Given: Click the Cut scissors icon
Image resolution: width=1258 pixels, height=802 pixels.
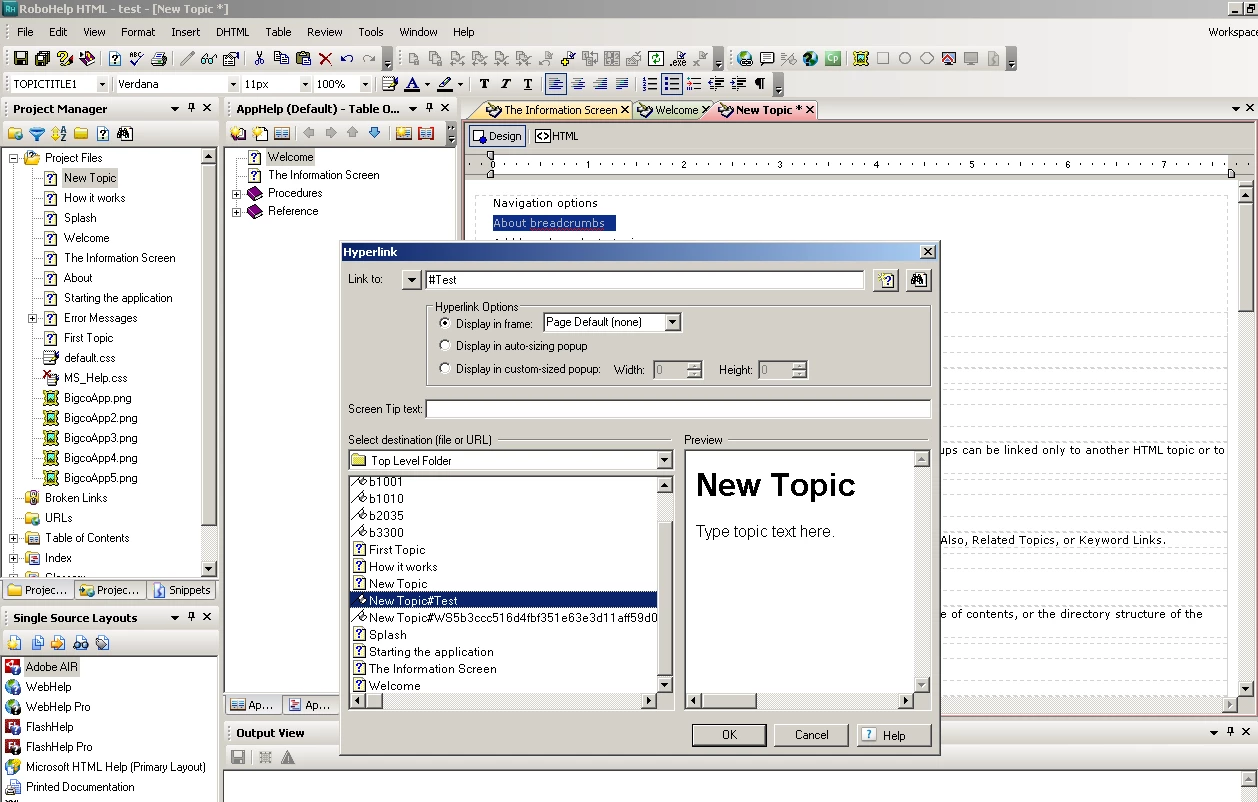Looking at the screenshot, I should click(x=260, y=59).
